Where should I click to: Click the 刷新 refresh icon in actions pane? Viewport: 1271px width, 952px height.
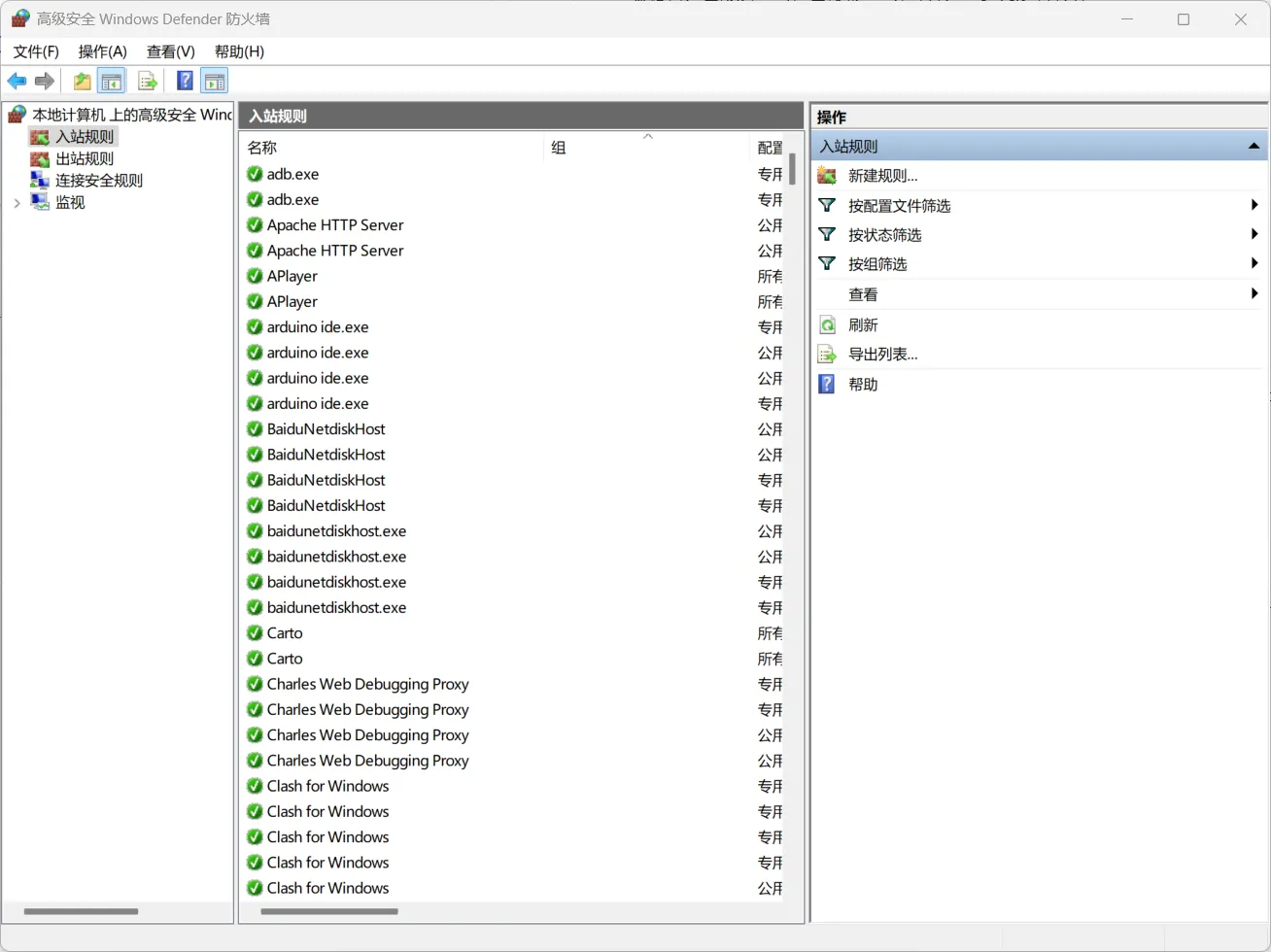(827, 324)
